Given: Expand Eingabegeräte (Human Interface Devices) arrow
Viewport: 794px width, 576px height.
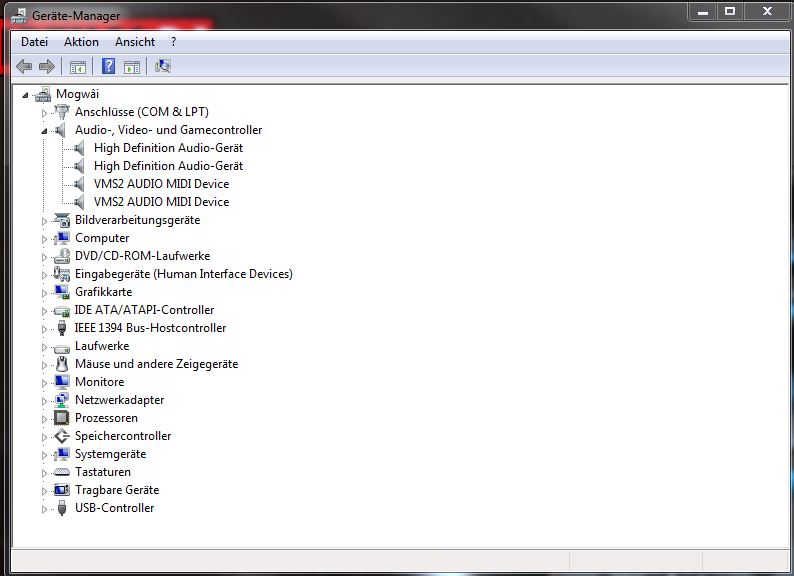Looking at the screenshot, I should (44, 275).
